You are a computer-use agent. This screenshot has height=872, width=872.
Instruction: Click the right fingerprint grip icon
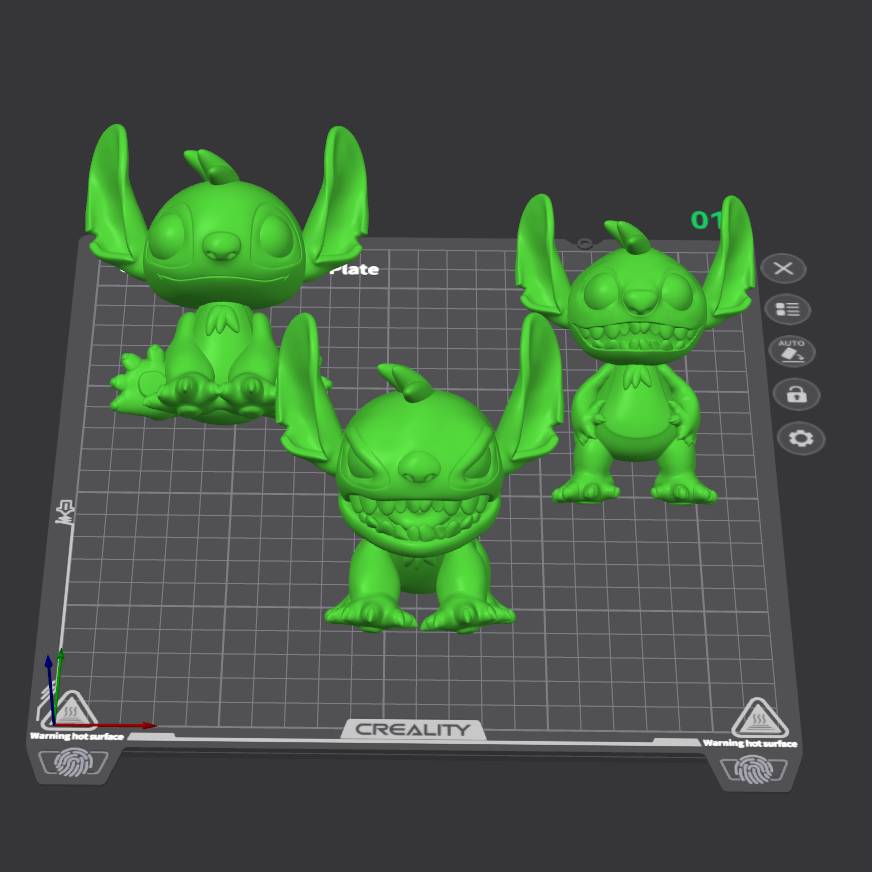click(x=752, y=769)
